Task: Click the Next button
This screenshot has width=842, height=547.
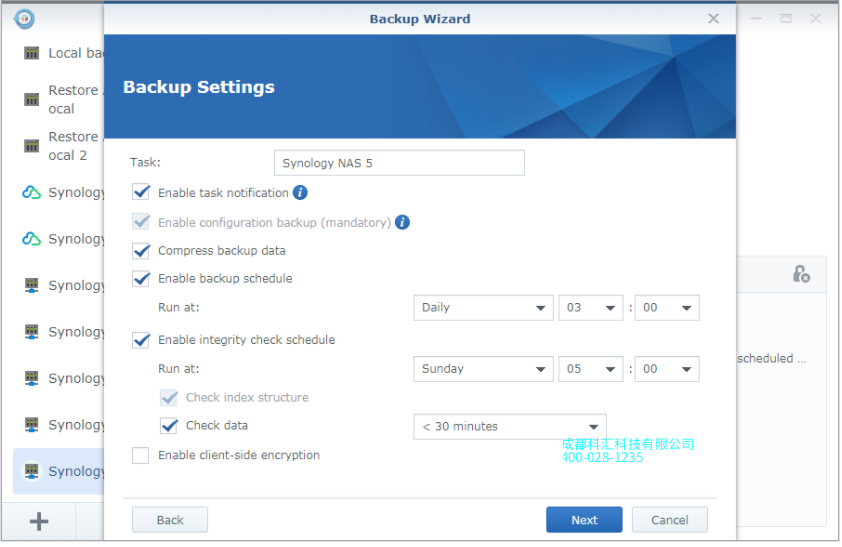Action: click(x=584, y=520)
